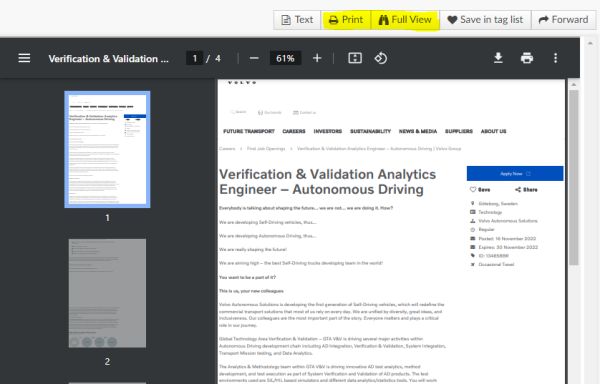
Task: Click the fit to page icon
Action: pos(355,58)
